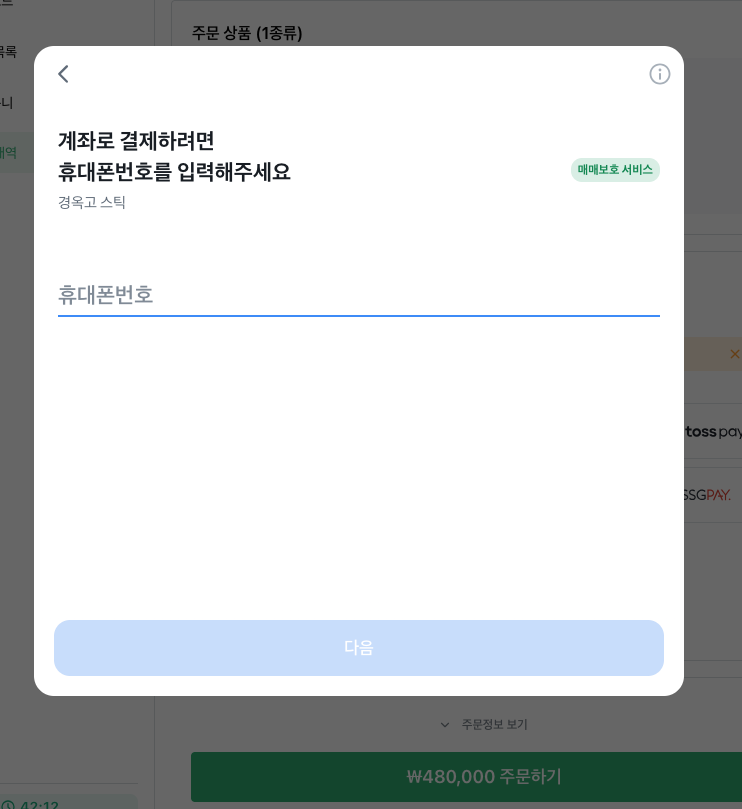The height and width of the screenshot is (809, 742).
Task: Dismiss the orange banner with X icon
Action: (735, 354)
